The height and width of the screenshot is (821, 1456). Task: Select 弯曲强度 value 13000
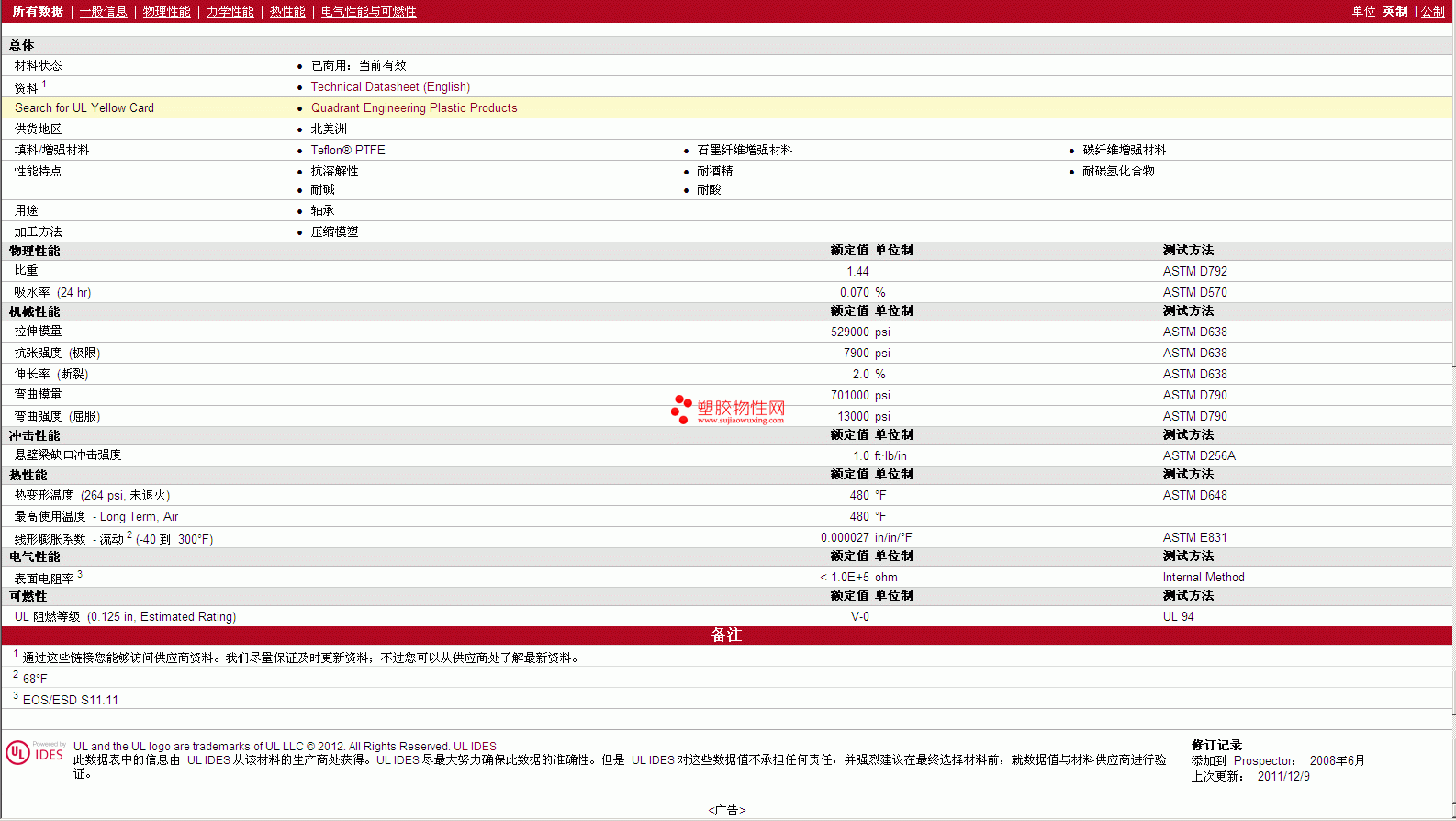tap(854, 417)
